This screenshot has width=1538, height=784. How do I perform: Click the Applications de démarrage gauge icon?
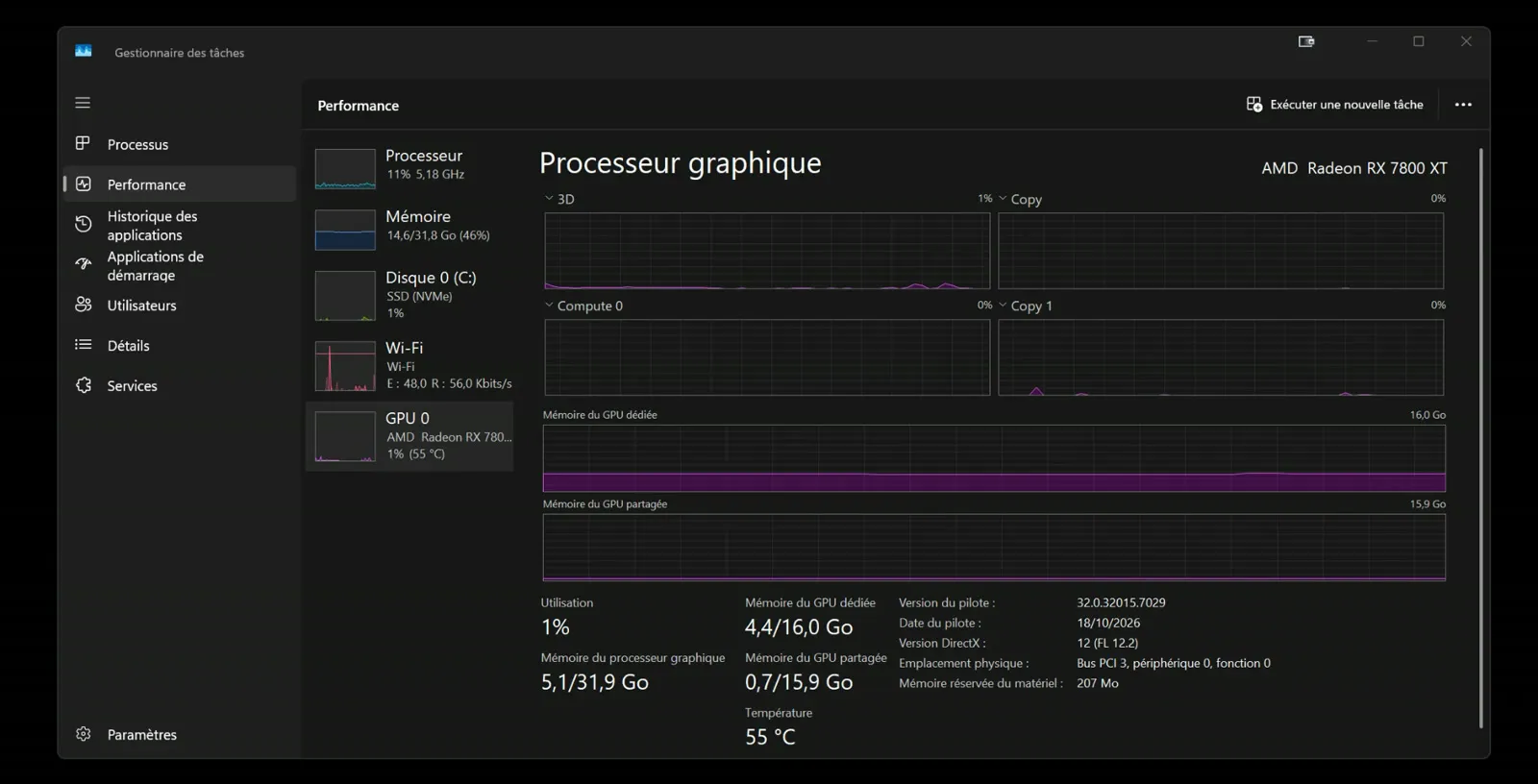84,263
